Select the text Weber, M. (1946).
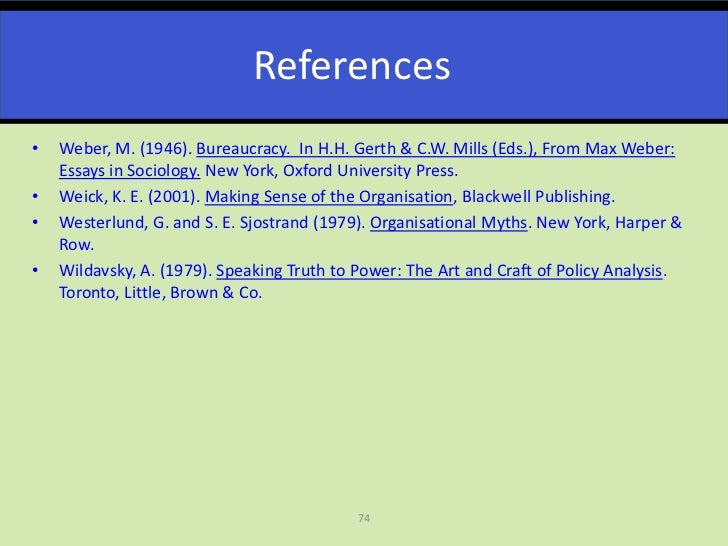 [x=125, y=149]
